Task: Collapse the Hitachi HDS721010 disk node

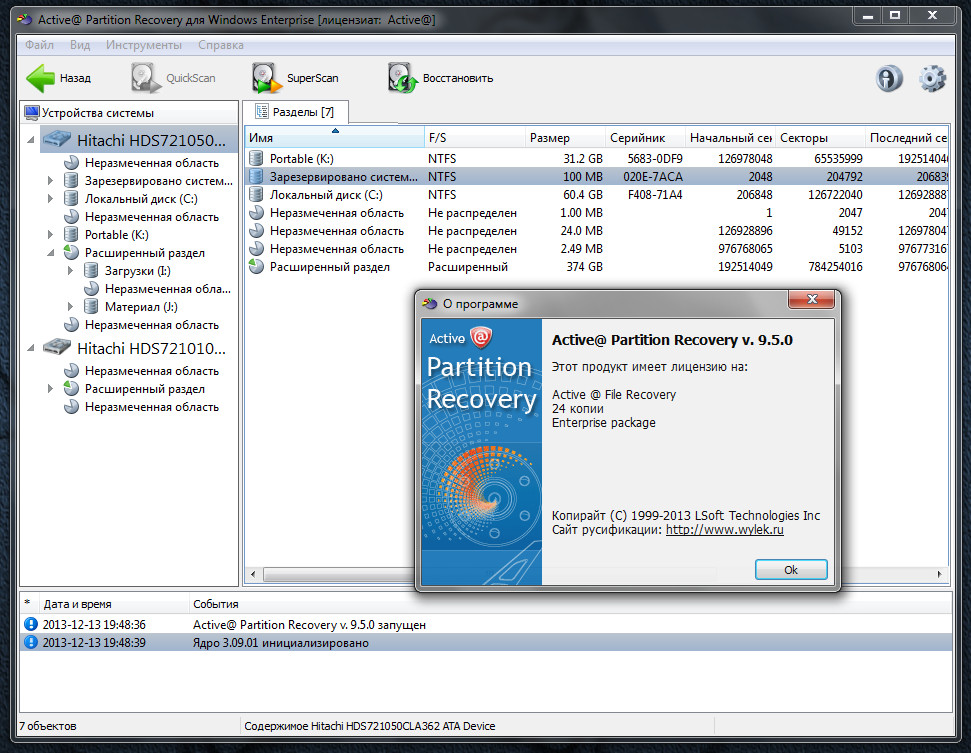Action: (x=30, y=349)
